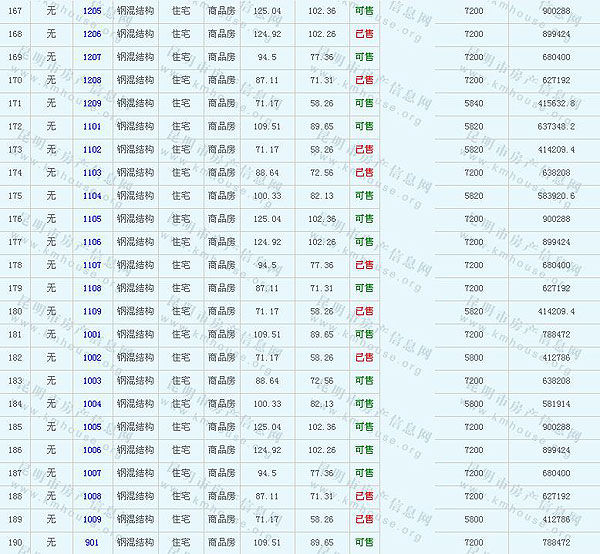
Task: Select room 1001 link
Action: click(92, 334)
